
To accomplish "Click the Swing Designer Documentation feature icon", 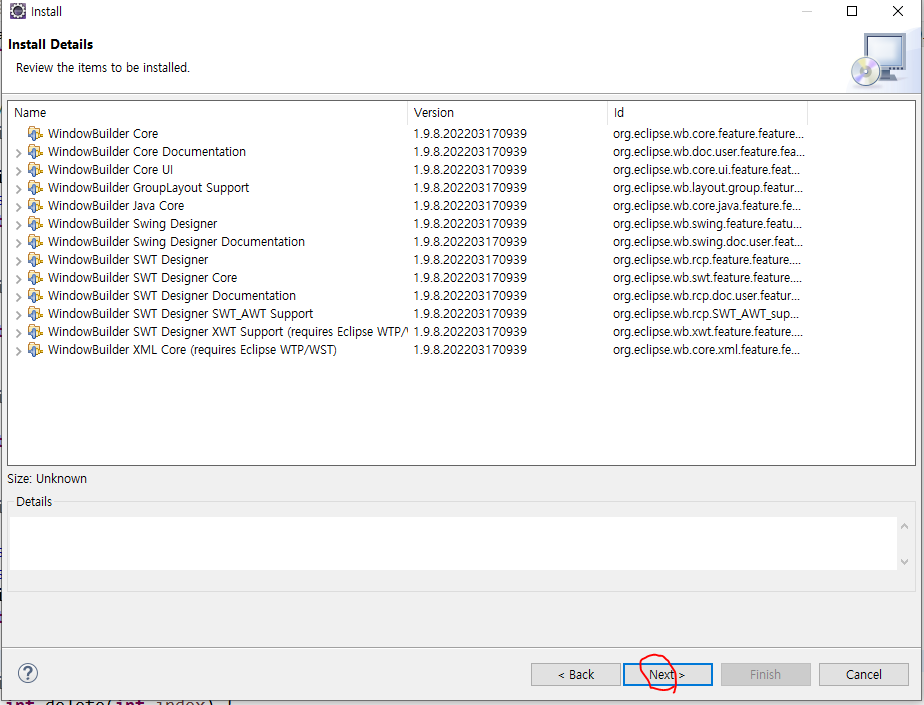I will point(35,242).
